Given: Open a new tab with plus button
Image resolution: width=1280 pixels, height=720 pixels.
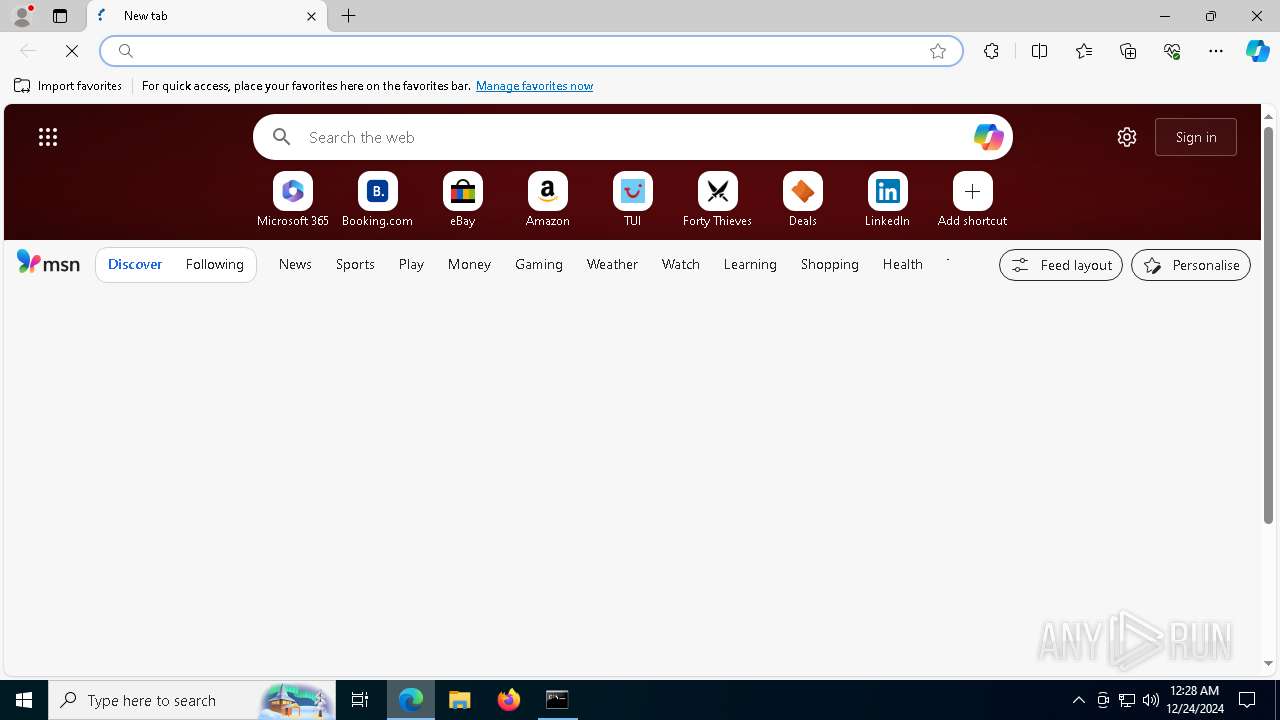Looking at the screenshot, I should [349, 16].
